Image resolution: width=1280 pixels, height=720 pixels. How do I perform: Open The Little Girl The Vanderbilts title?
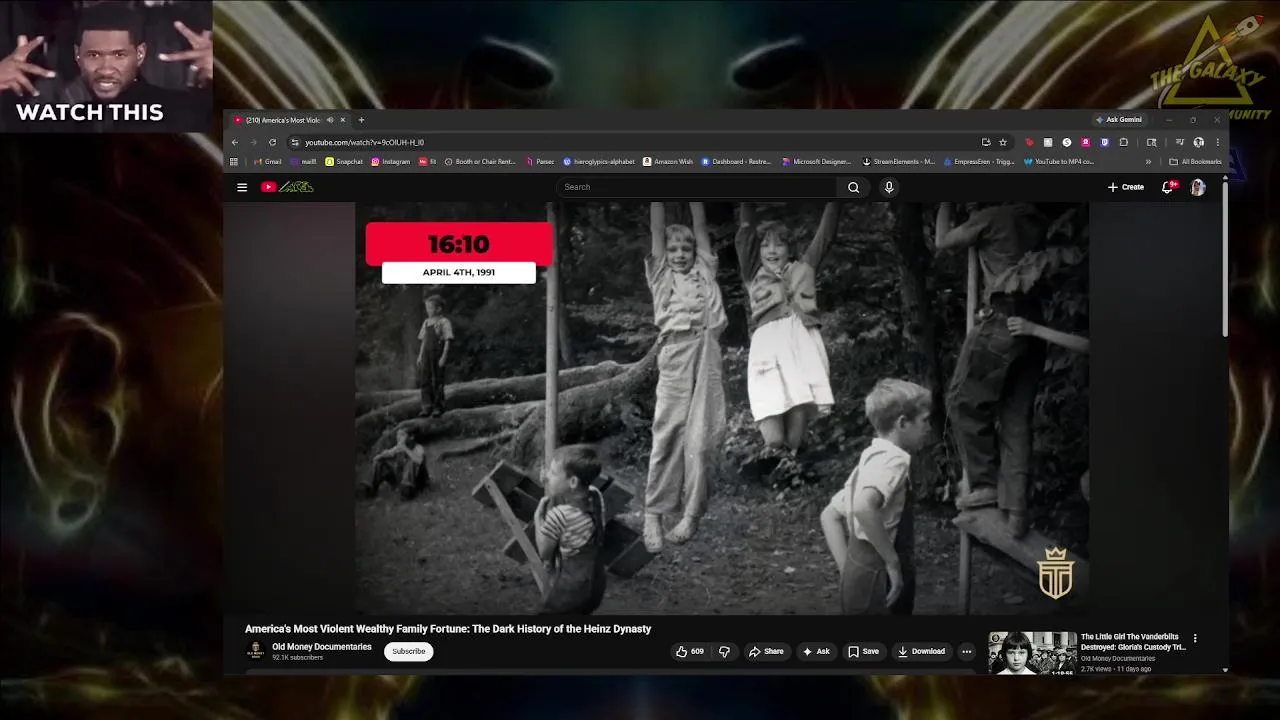(x=1133, y=642)
